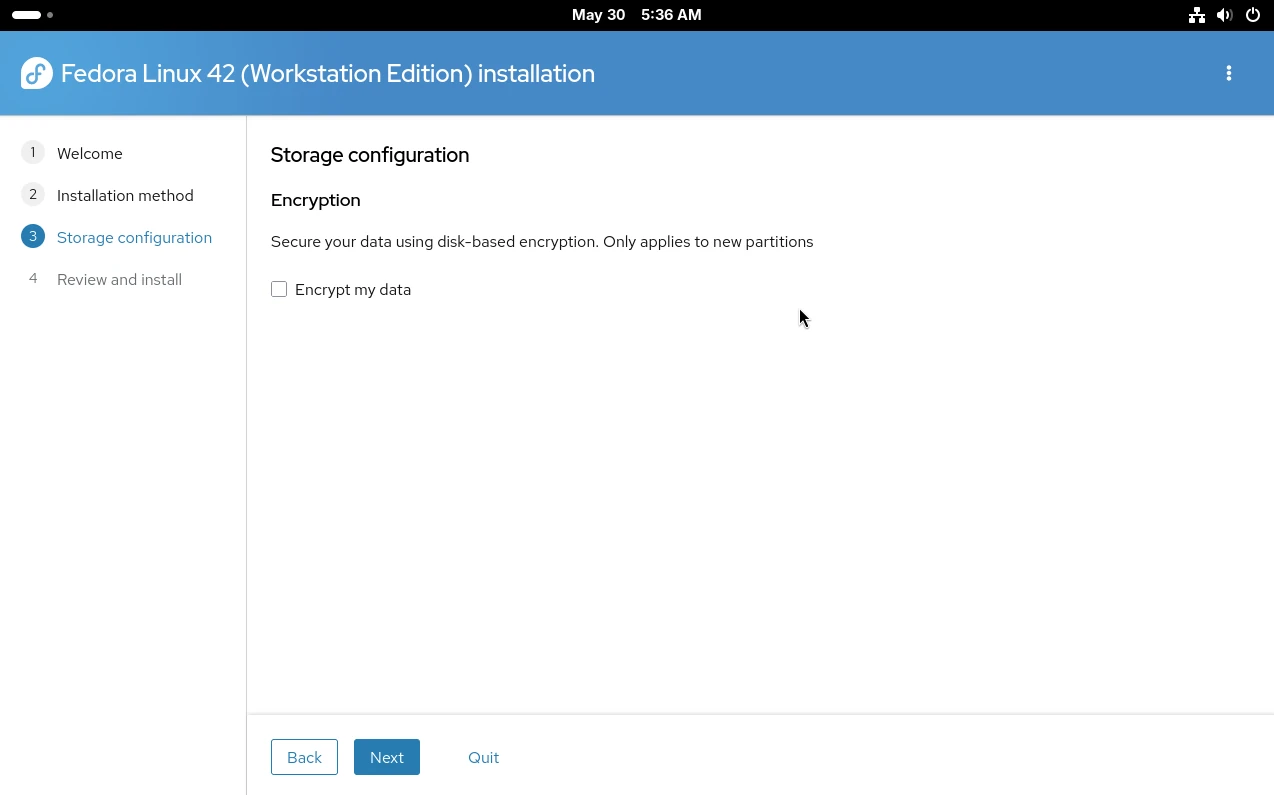Go to the Installation method step
Viewport: 1274px width, 795px height.
[x=125, y=195]
